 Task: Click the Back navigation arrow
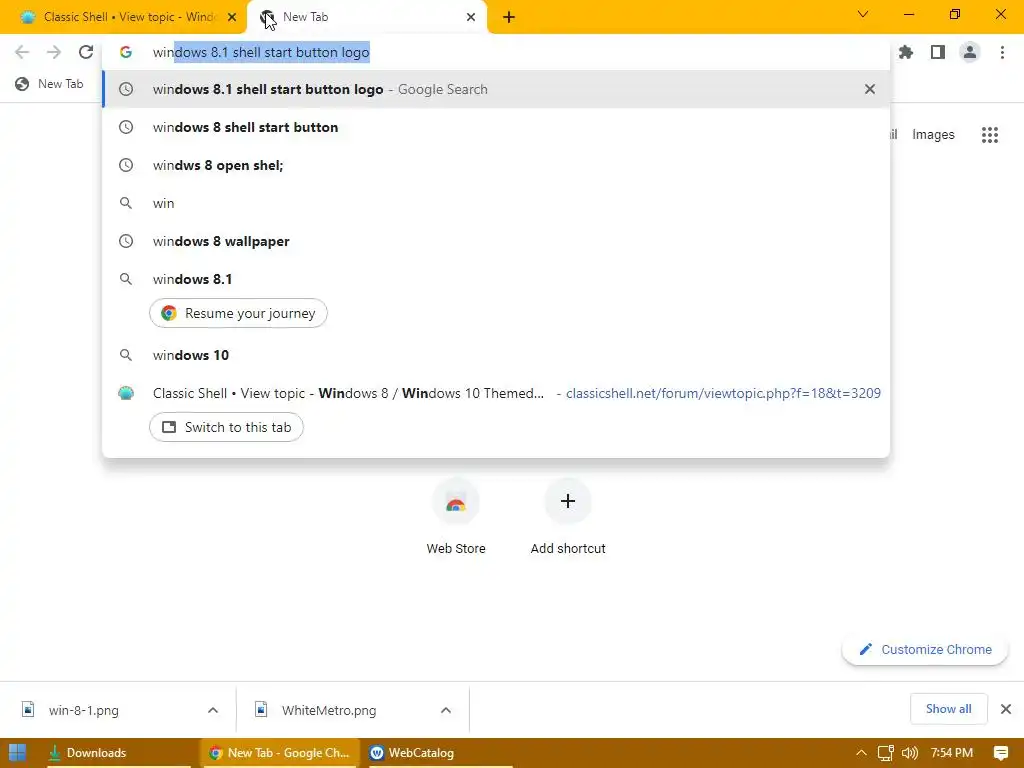coord(22,52)
